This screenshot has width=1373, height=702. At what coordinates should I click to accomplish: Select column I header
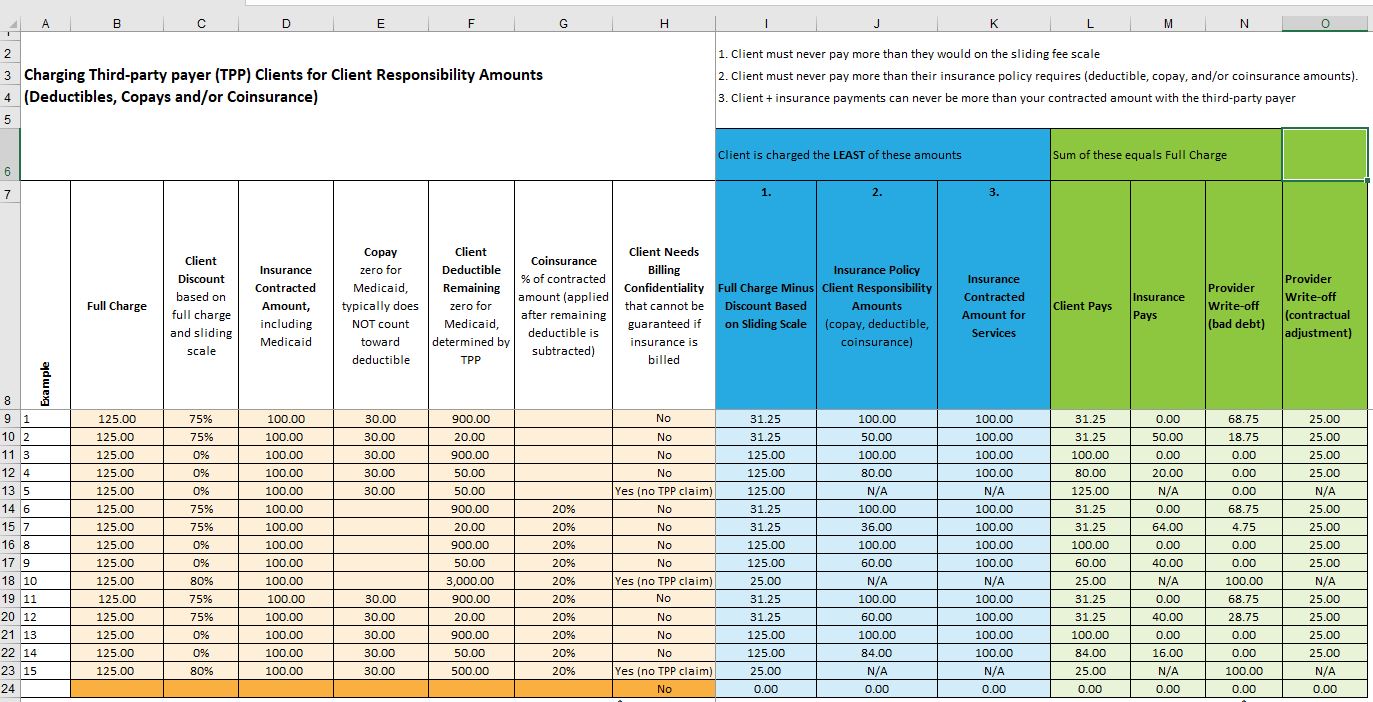tap(765, 25)
